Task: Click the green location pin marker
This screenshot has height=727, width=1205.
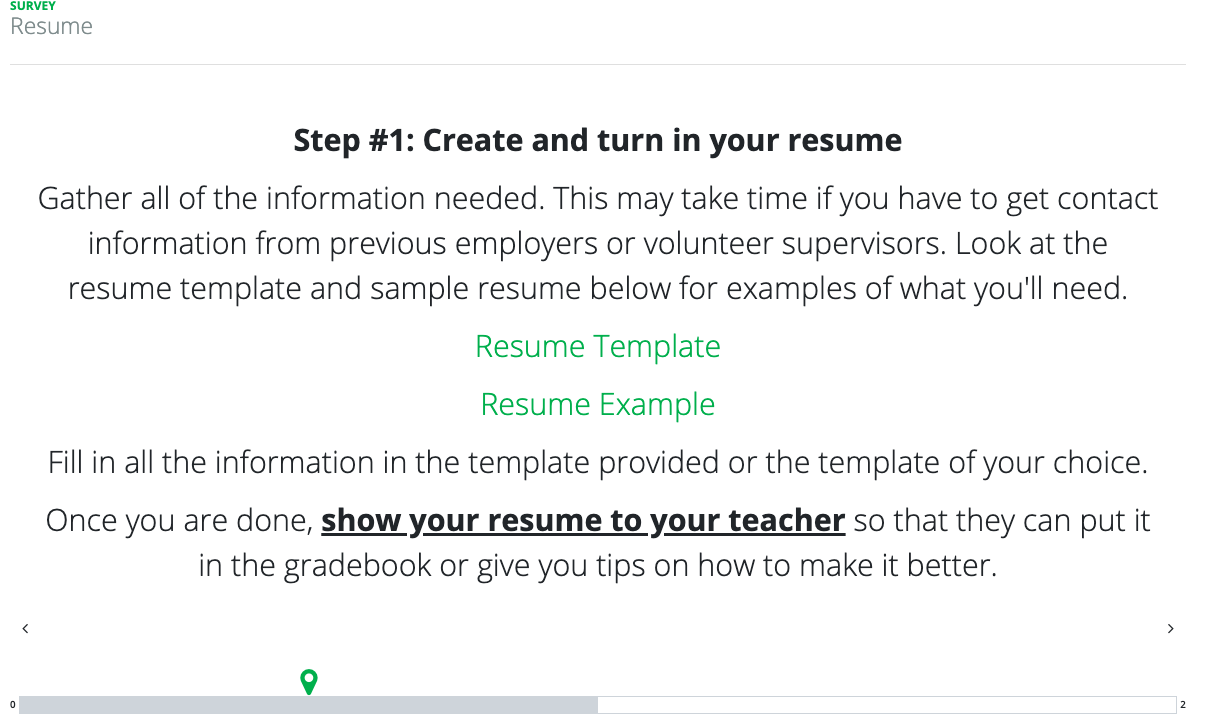Action: coord(309,682)
